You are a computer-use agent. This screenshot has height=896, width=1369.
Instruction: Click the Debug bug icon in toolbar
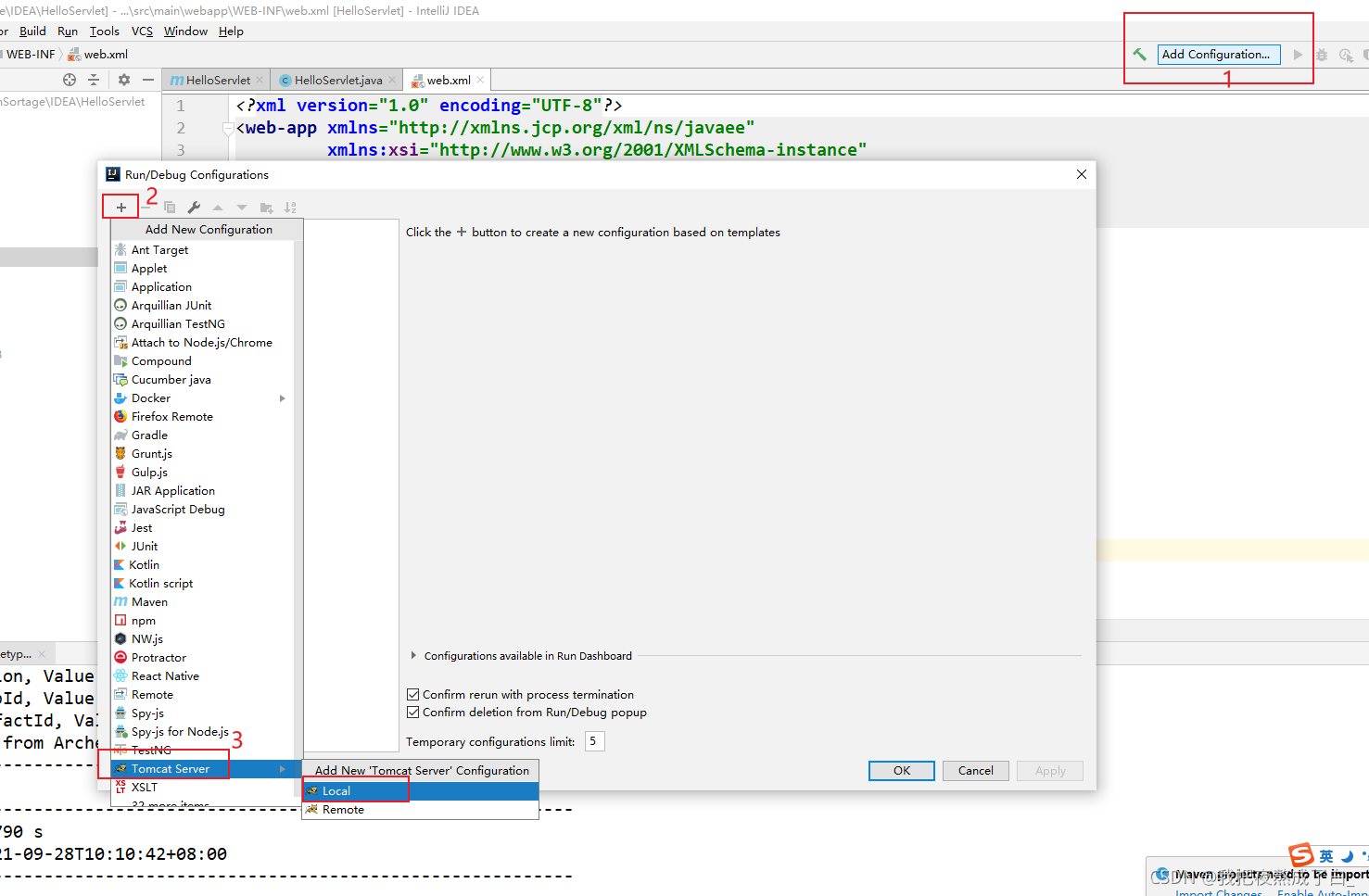pyautogui.click(x=1322, y=54)
